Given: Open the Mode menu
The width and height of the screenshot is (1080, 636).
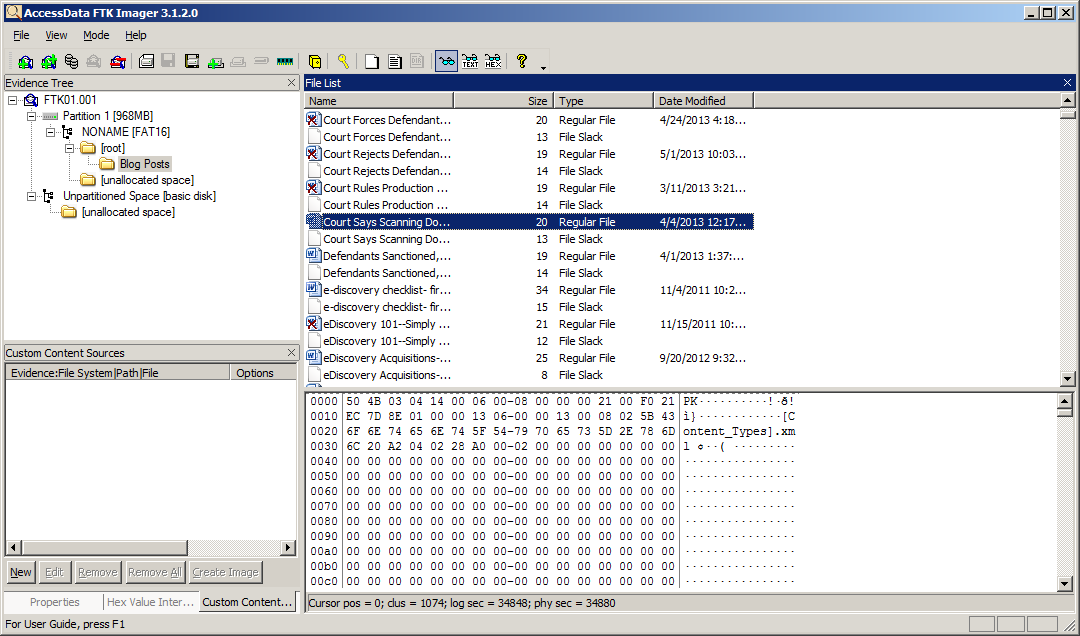Looking at the screenshot, I should 96,35.
